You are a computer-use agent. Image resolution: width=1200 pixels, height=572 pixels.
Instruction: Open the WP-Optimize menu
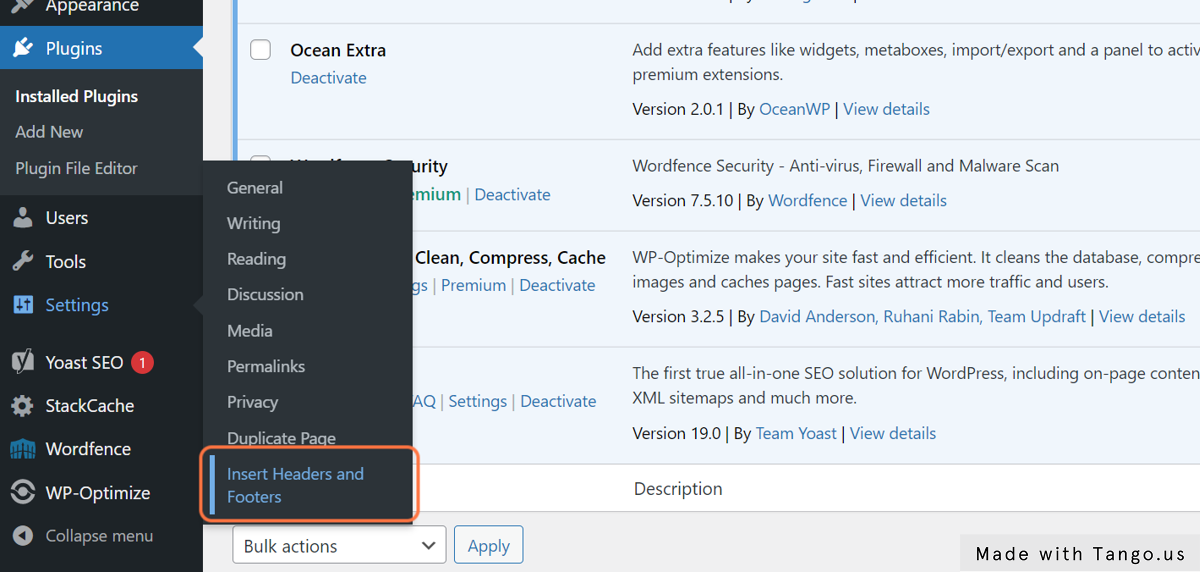[98, 493]
